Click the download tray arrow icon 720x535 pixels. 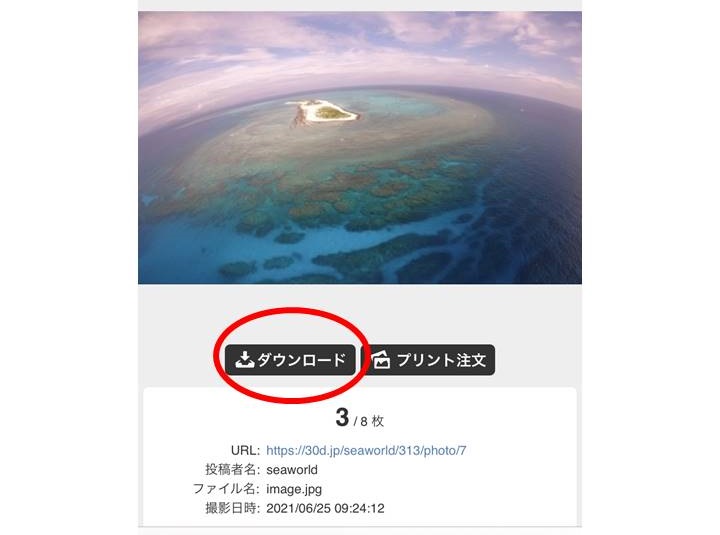[244, 360]
